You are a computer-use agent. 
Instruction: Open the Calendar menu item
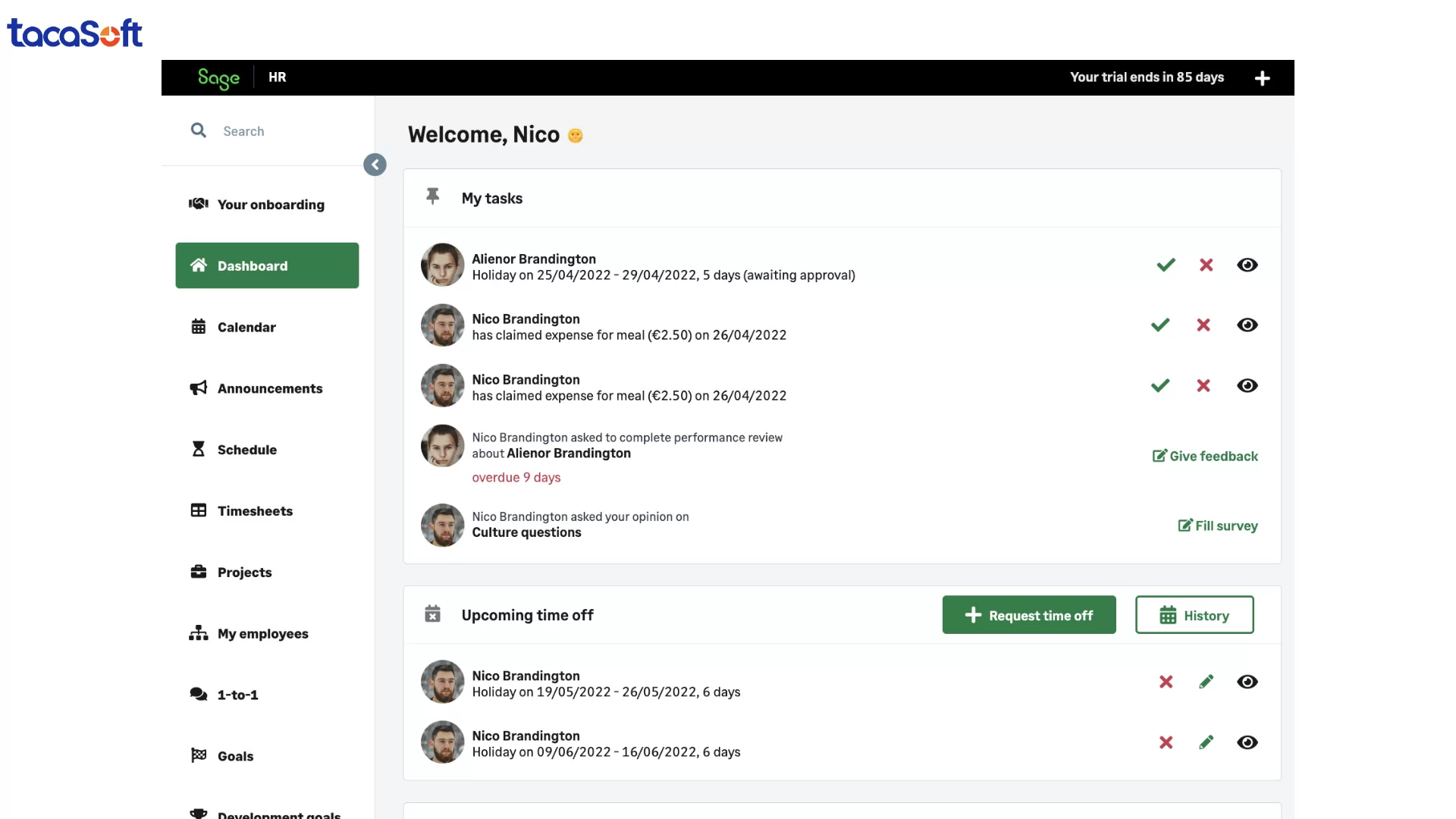246,327
